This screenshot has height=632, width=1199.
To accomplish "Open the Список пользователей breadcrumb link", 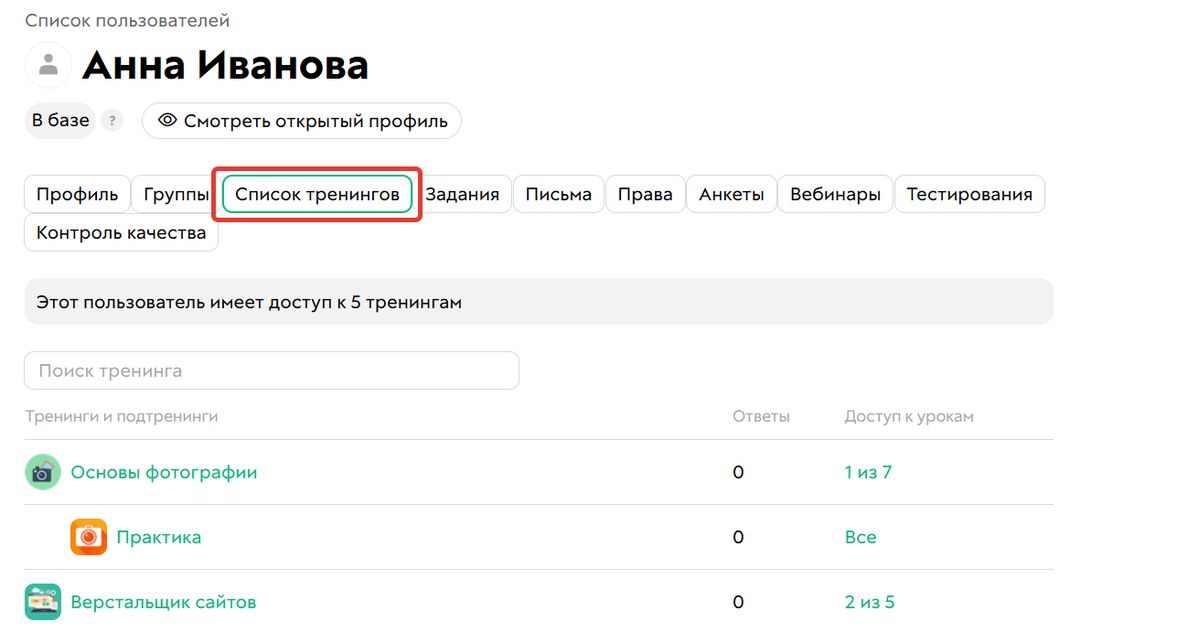I will 128,20.
